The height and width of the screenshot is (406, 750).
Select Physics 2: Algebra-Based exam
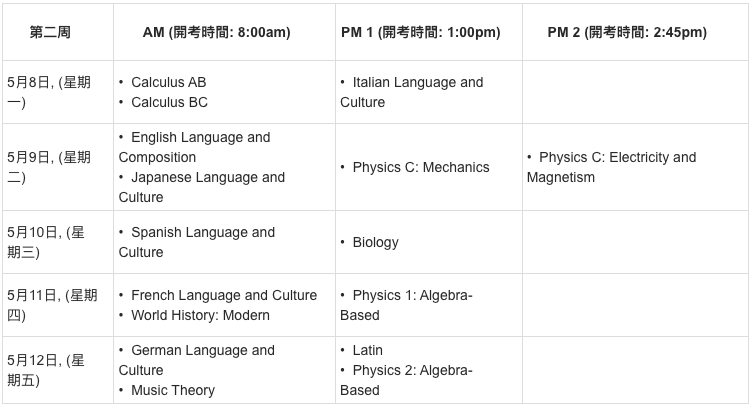click(x=406, y=380)
